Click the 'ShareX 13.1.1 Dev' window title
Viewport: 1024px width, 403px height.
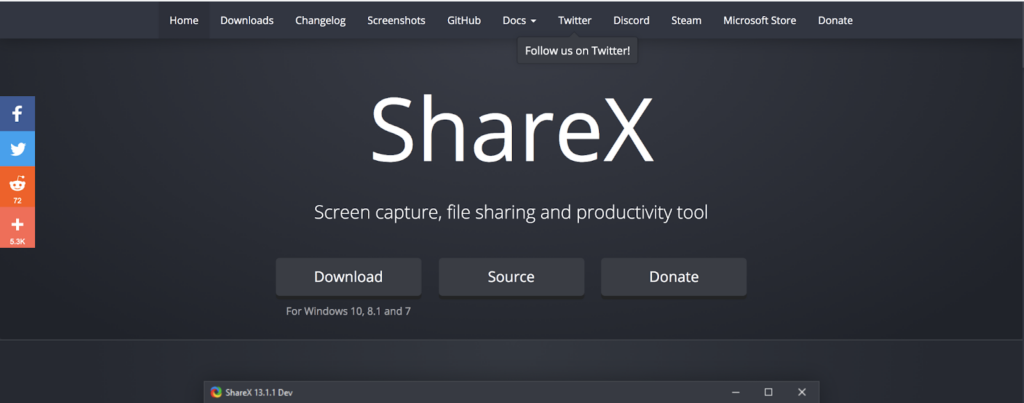tap(259, 393)
